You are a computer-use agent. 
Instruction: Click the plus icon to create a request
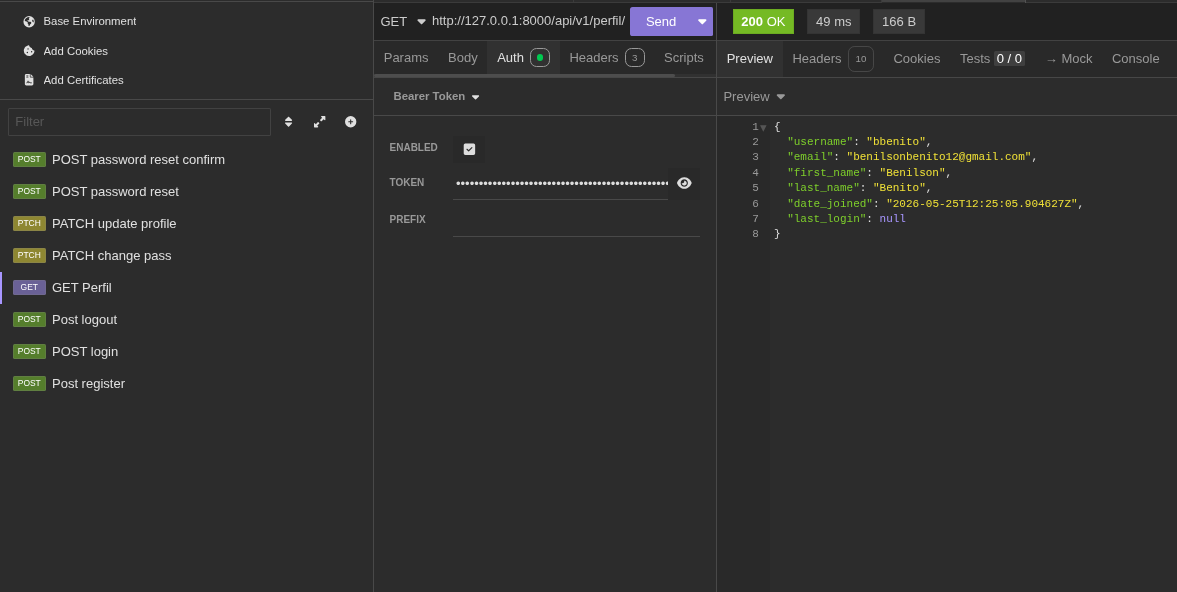[x=351, y=122]
